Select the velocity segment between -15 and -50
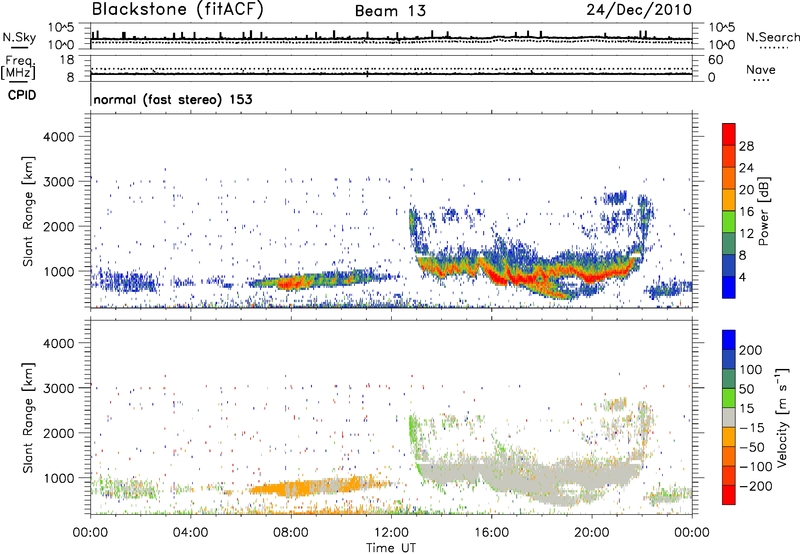Image resolution: width=800 pixels, height=554 pixels. tap(729, 437)
